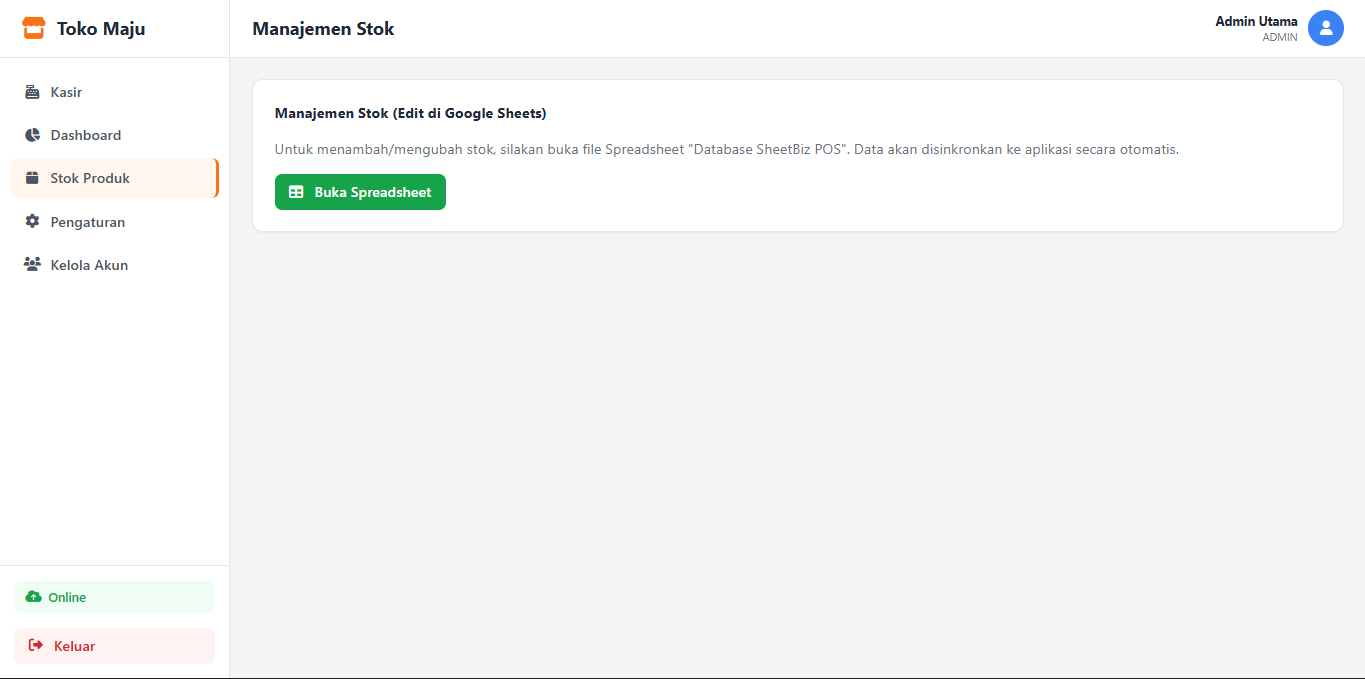This screenshot has height=679, width=1365.
Task: Click the orange Toko Maju store logo icon
Action: tap(34, 29)
